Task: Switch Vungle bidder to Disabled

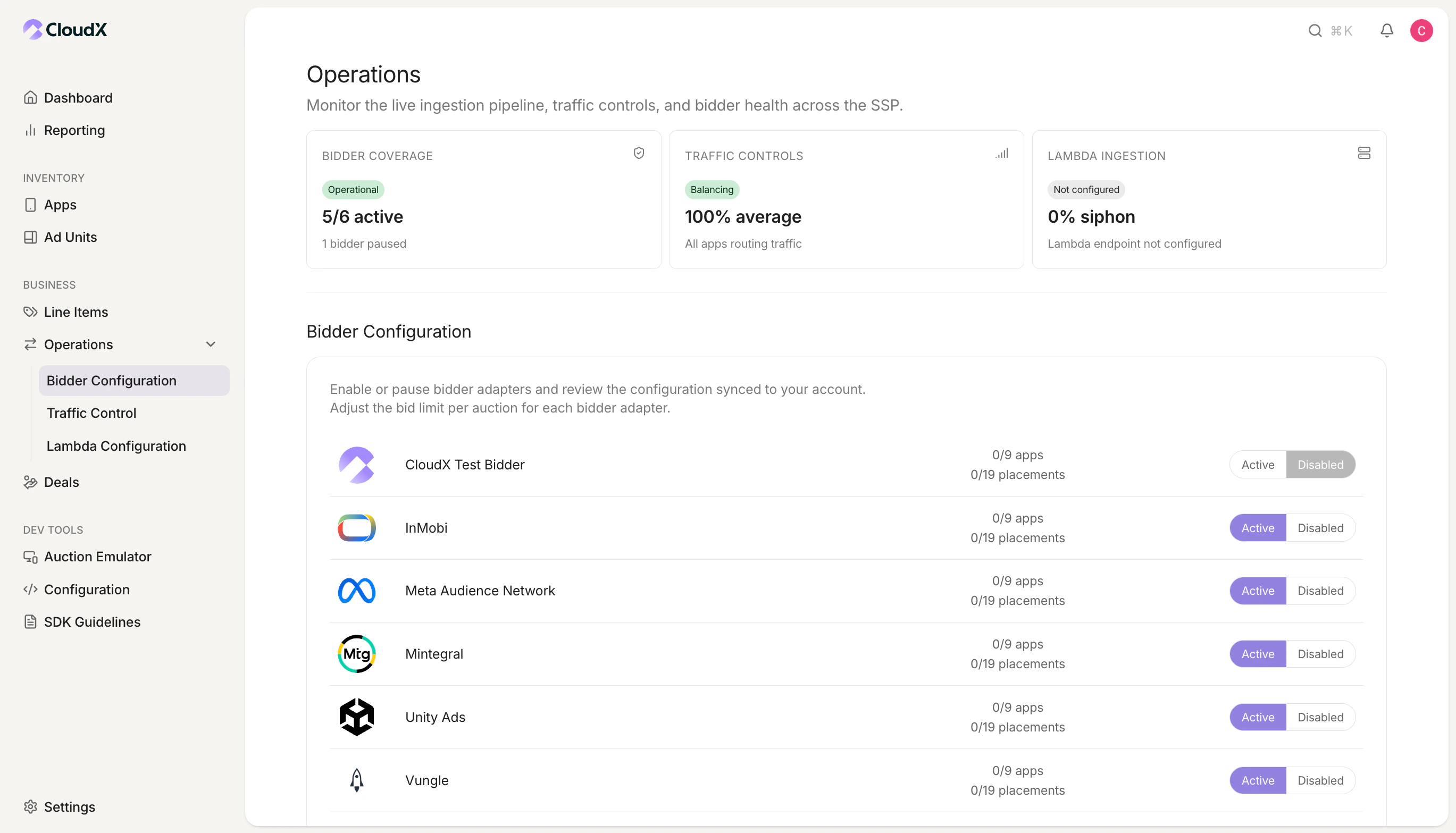Action: (1320, 780)
